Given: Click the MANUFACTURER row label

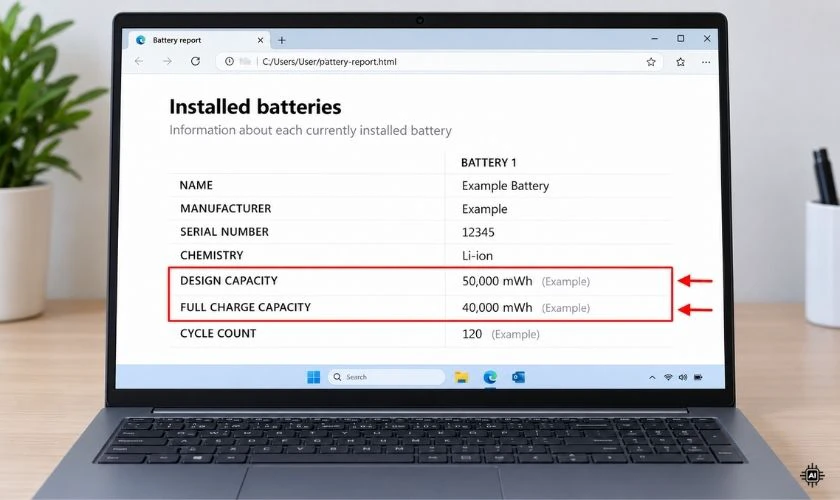Looking at the screenshot, I should click(x=226, y=208).
